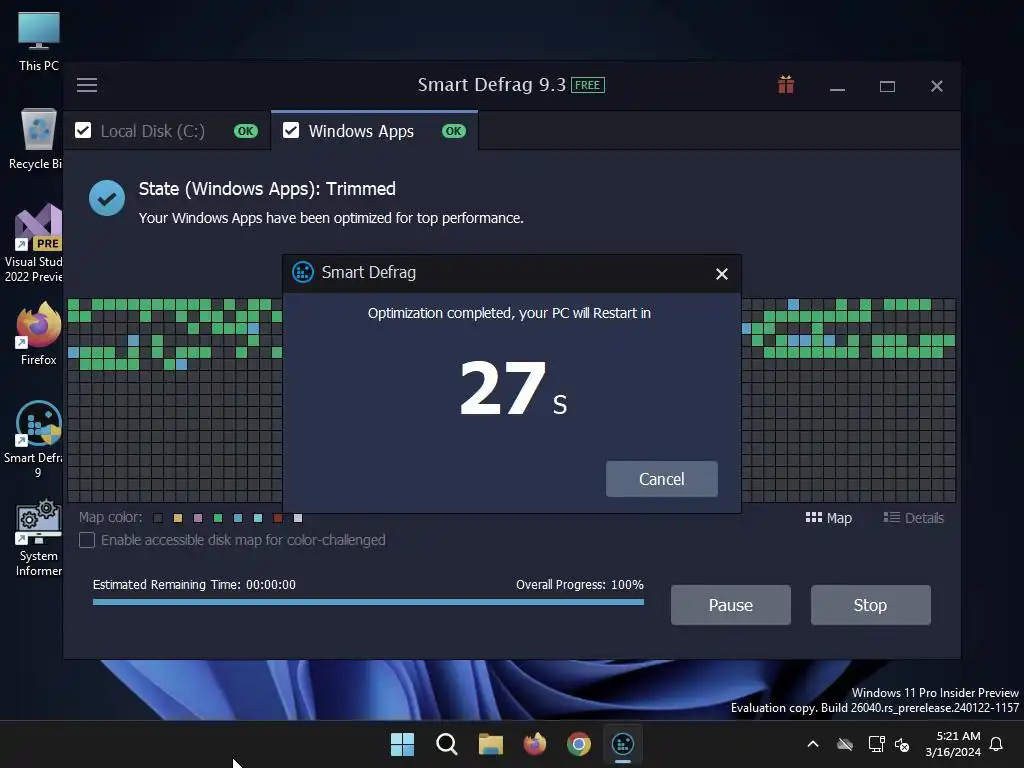The image size is (1024, 768).
Task: Open System Informer desktop shortcut
Action: (x=39, y=538)
